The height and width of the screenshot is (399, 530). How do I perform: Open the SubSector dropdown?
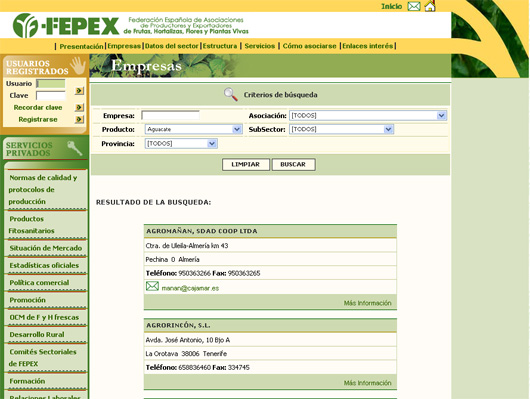point(341,129)
